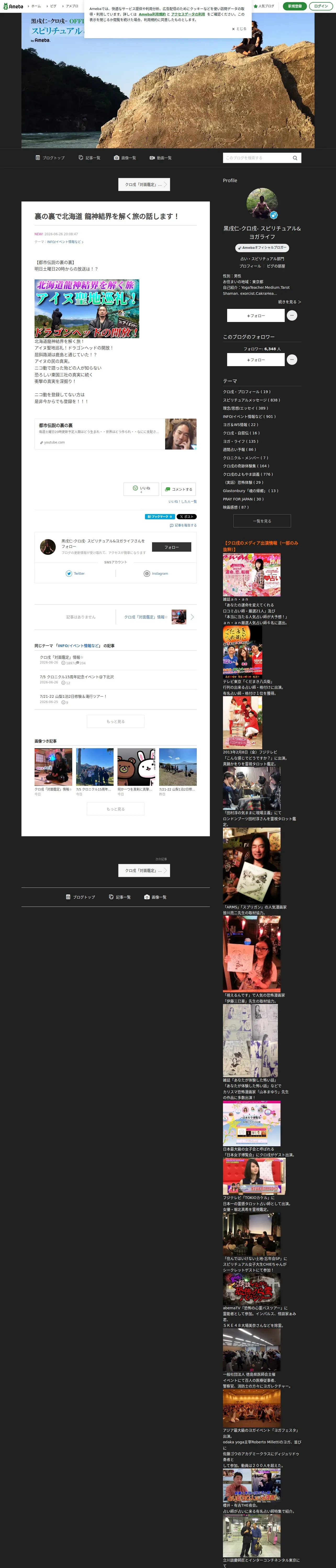Click the Hatena B!ブックマーク button
This screenshot has width=336, height=1568.
coord(160,516)
